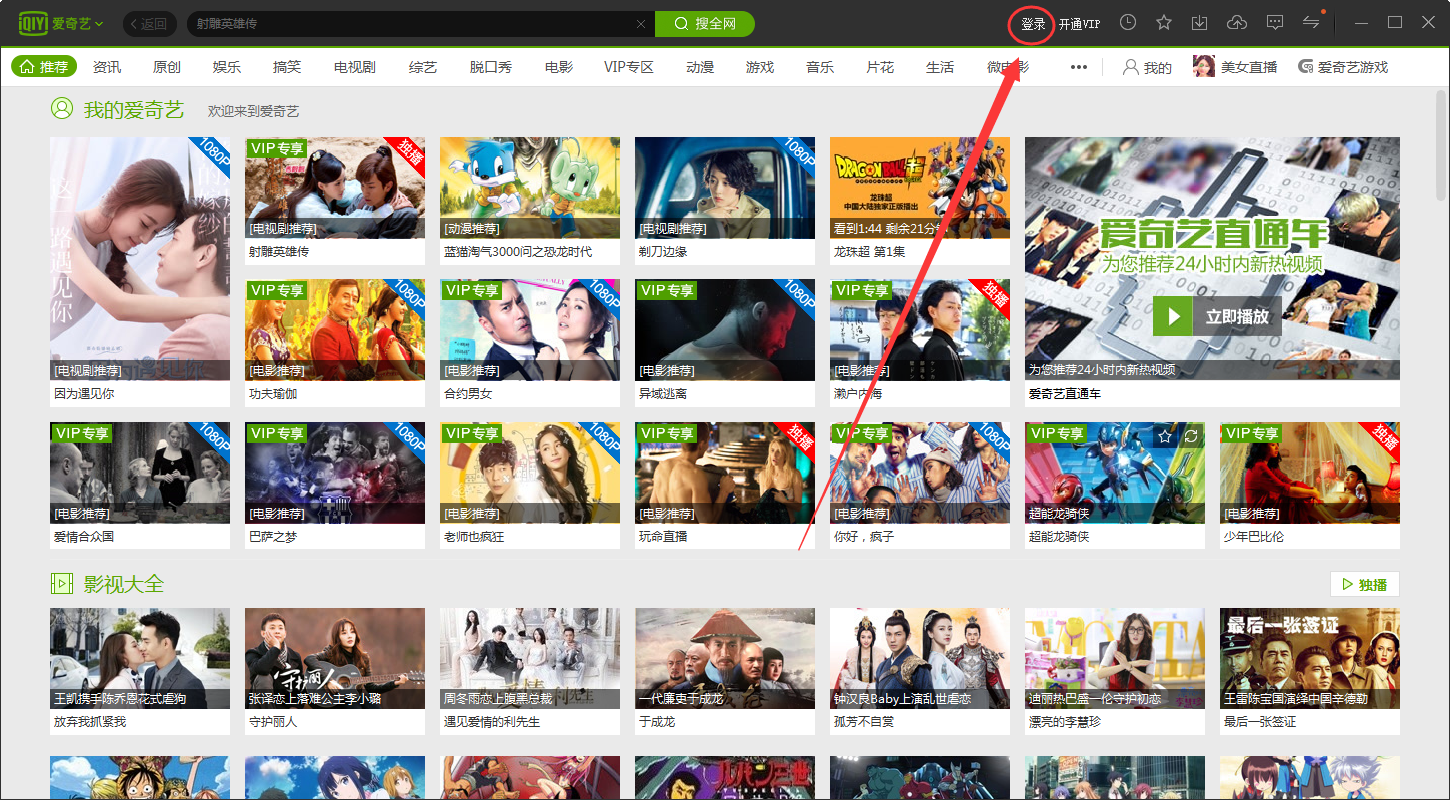Click the refresh icon on 超能龙骑侠 thumbnail
Viewport: 1450px width, 800px height.
[1191, 437]
